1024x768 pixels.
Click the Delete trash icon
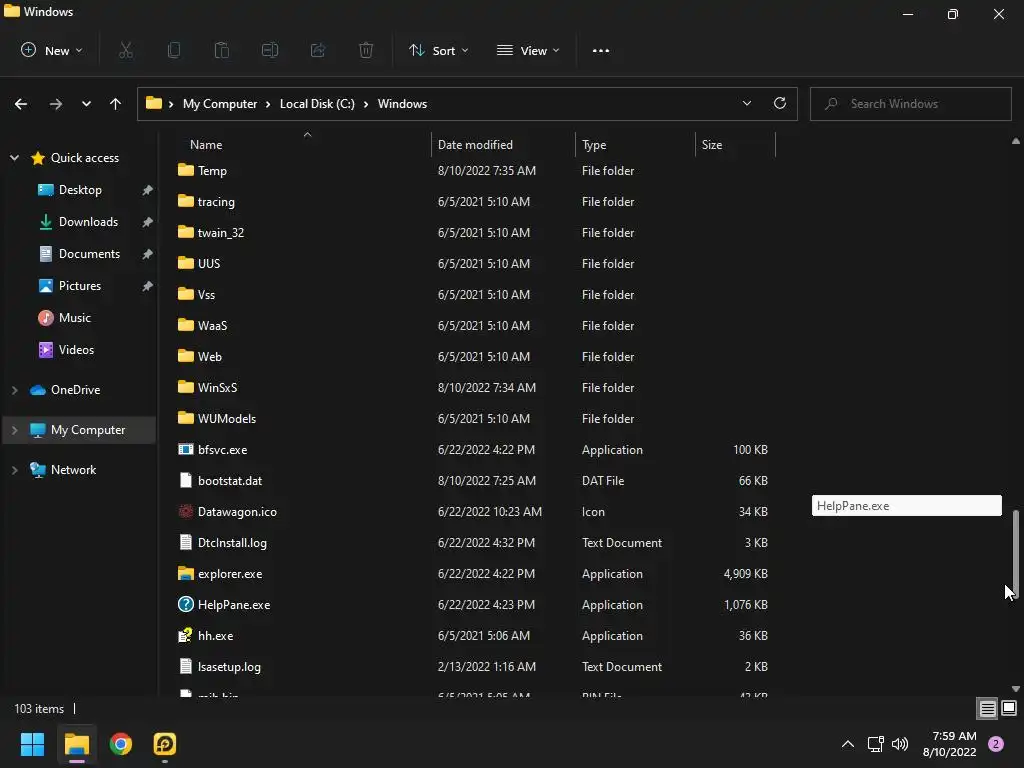pos(366,50)
